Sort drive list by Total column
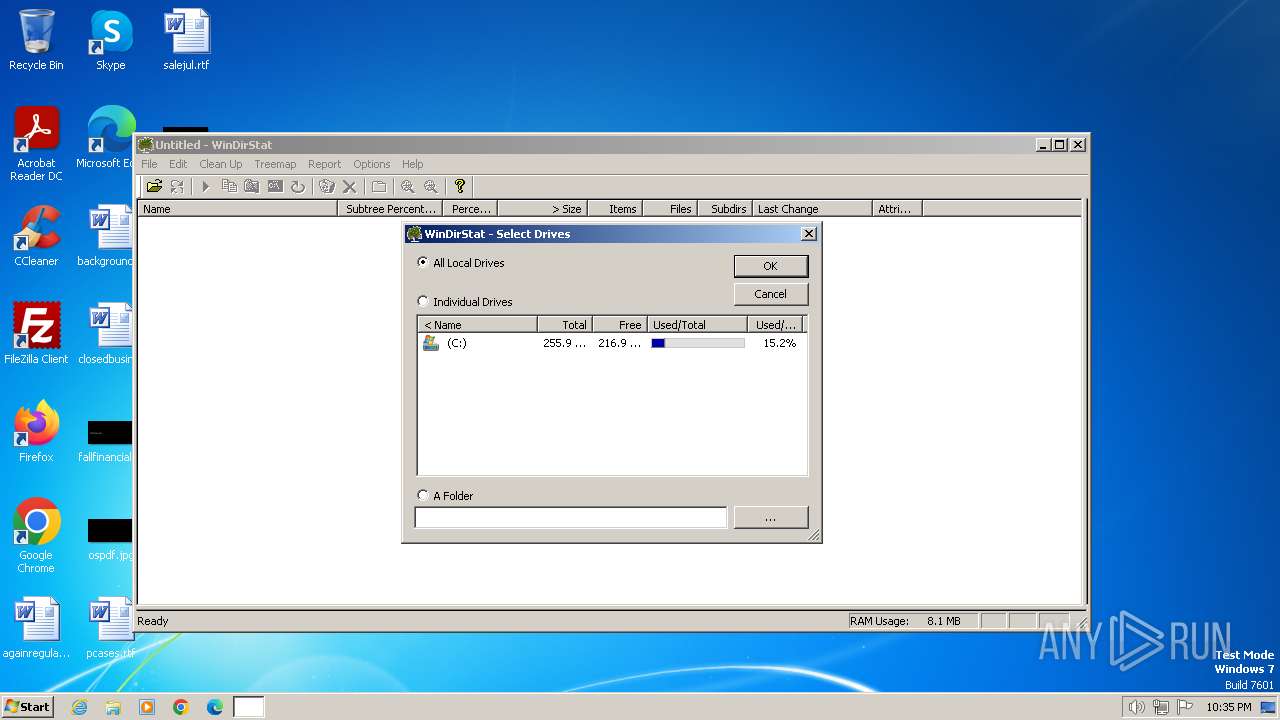Viewport: 1280px width, 720px height. click(565, 325)
